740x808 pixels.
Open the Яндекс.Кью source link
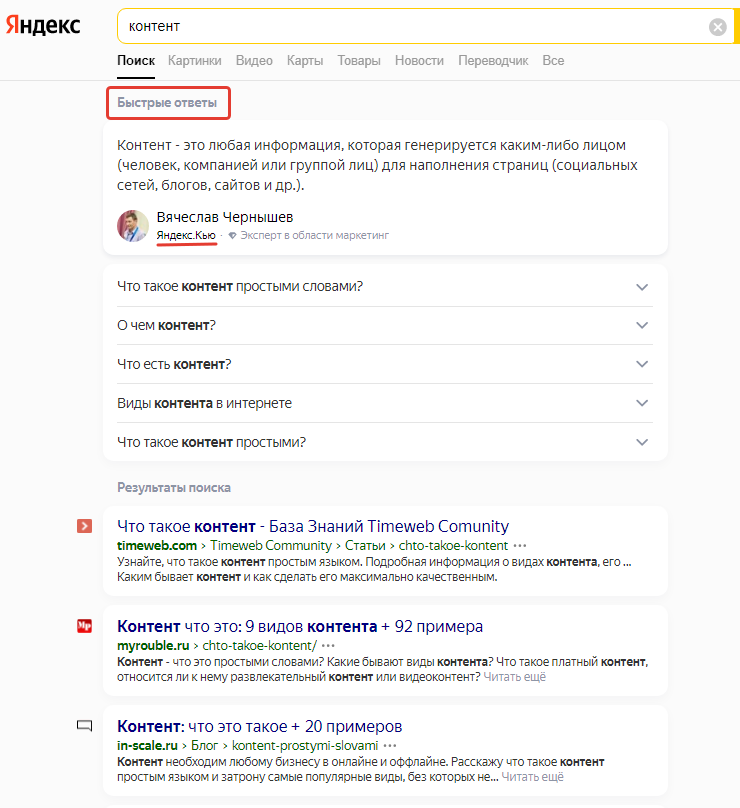(x=186, y=235)
